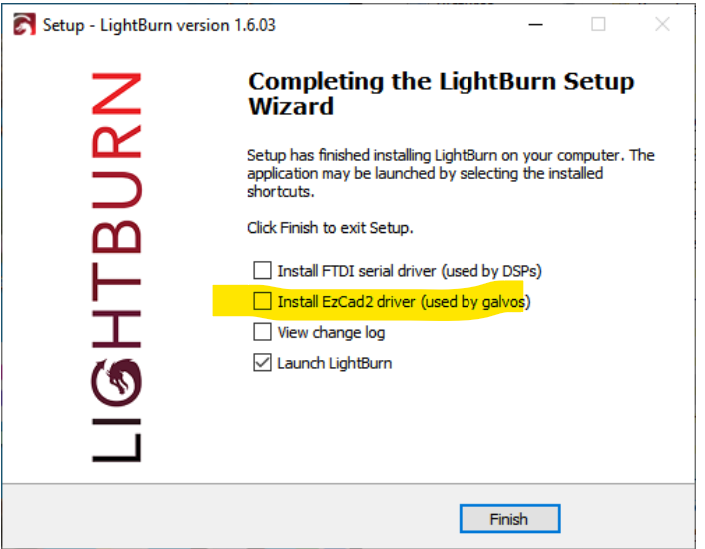705x549 pixels.
Task: Click Finish to exit Setup
Action: click(x=510, y=519)
